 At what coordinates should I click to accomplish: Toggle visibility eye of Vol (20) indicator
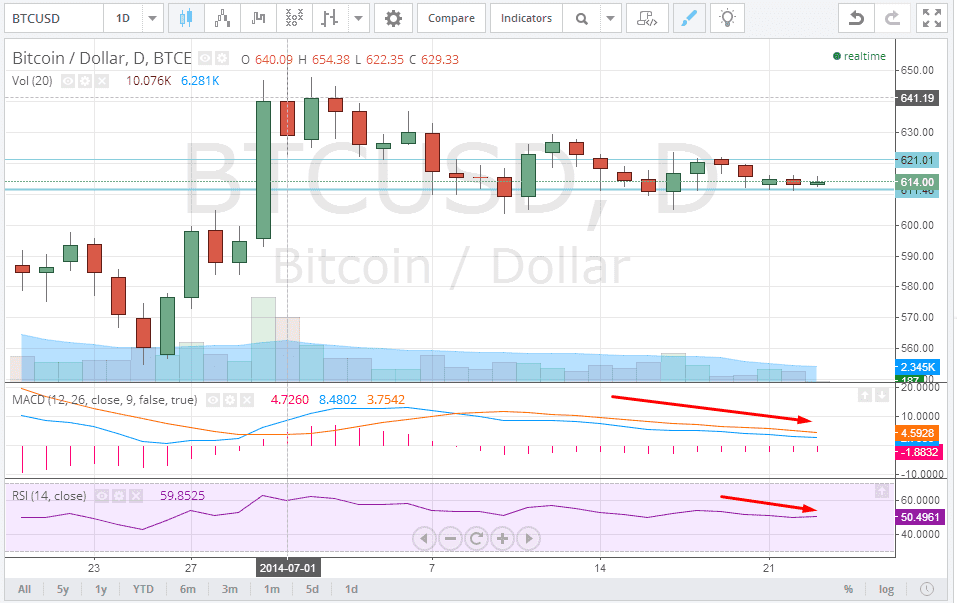tap(68, 81)
